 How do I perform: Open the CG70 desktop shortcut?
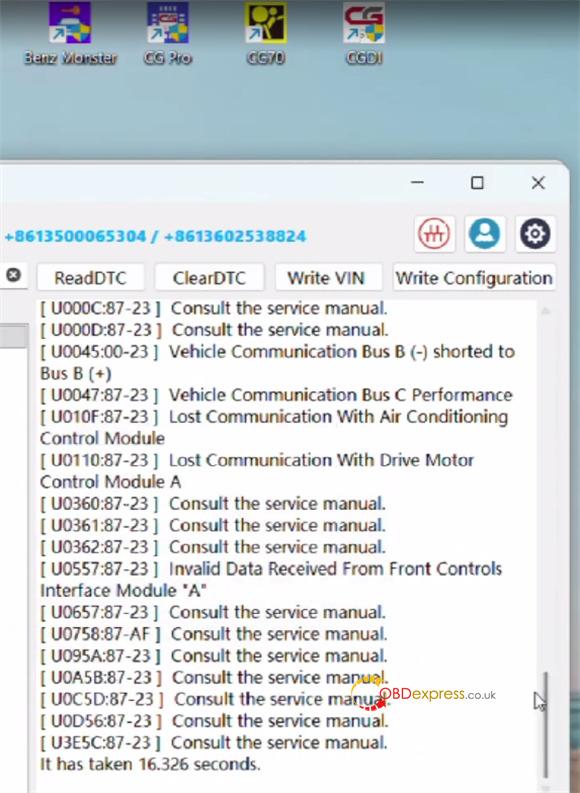click(x=265, y=33)
